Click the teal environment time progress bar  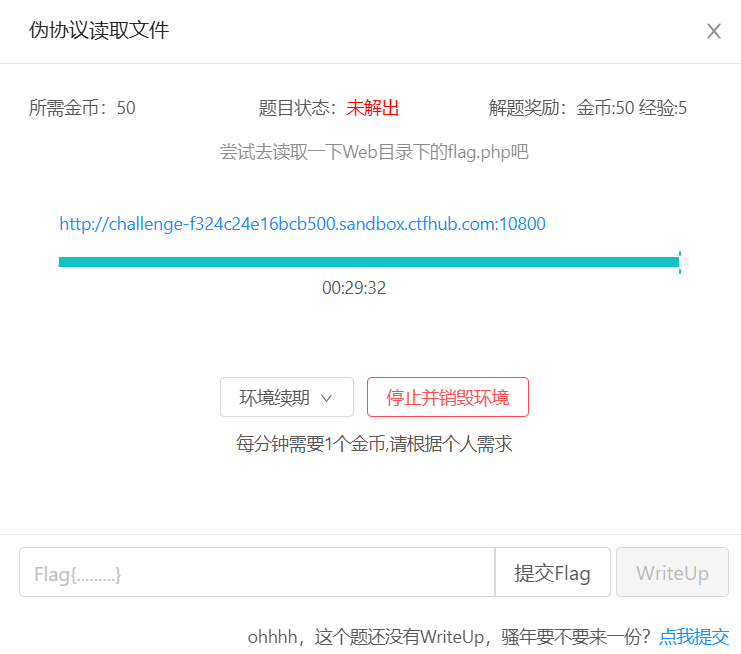[x=368, y=262]
